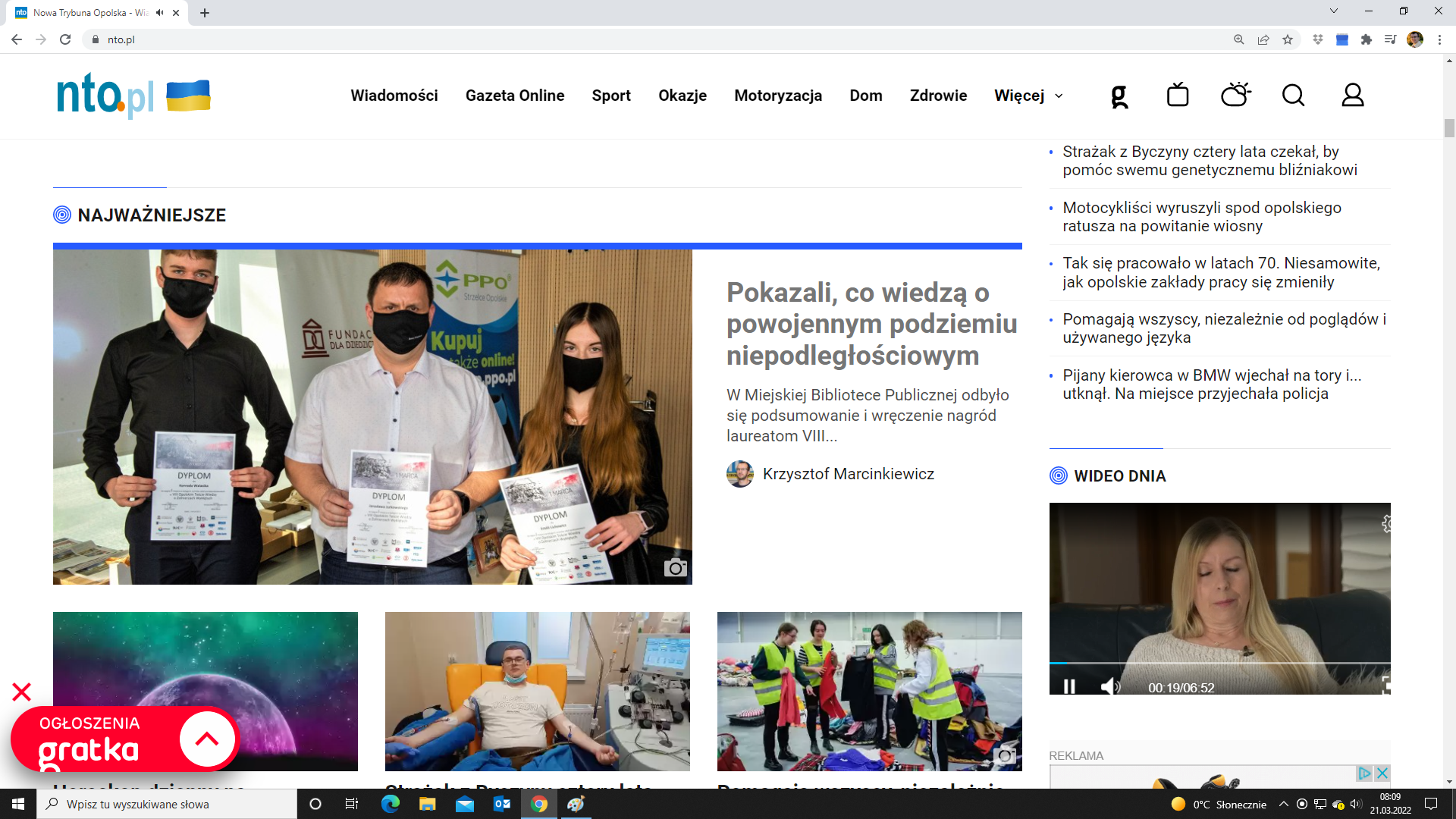Screen dimensions: 1456x819
Task: Open photo gallery camera icon on main article
Action: pyautogui.click(x=676, y=568)
